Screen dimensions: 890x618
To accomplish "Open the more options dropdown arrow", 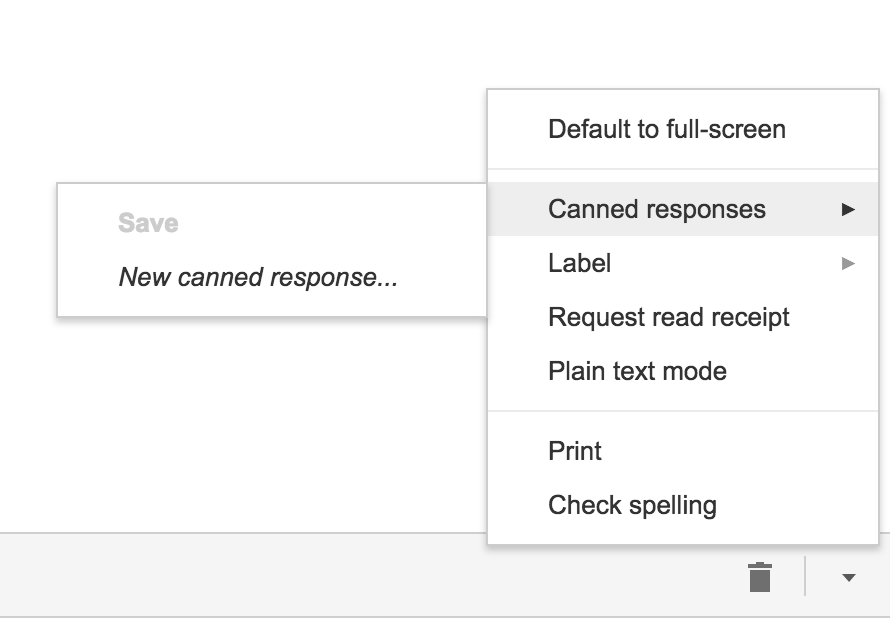I will (848, 577).
